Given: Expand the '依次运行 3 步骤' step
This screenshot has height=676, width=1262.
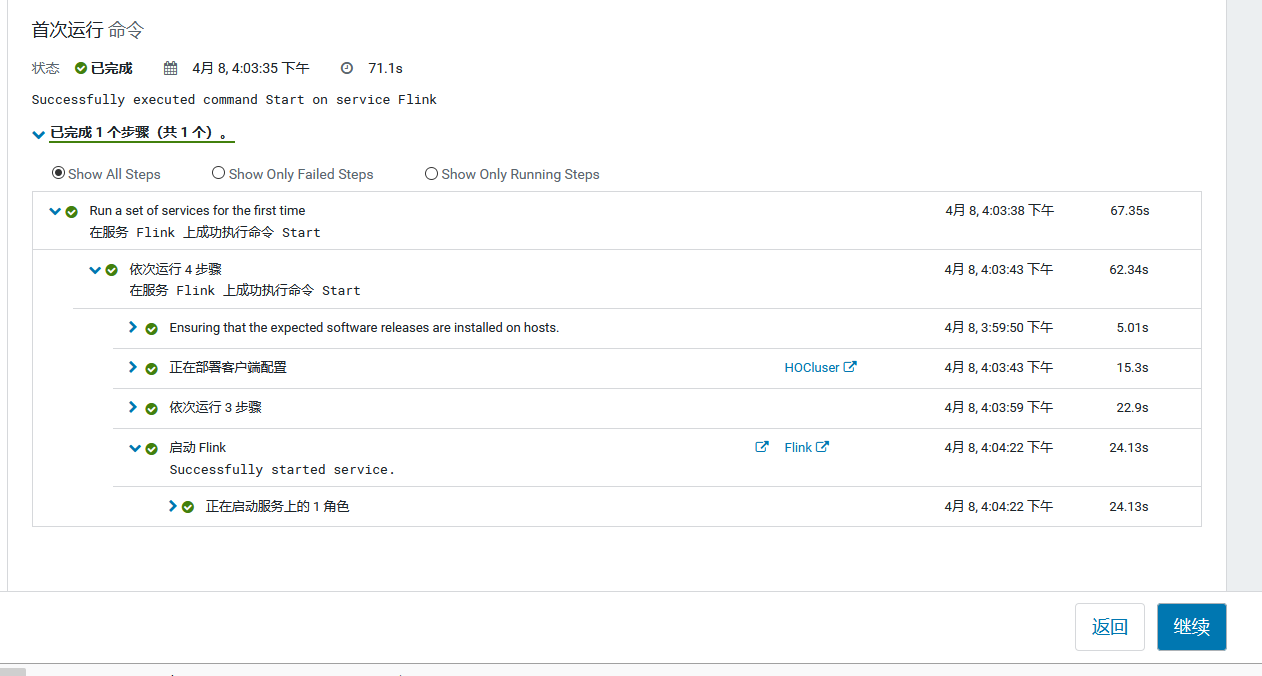Looking at the screenshot, I should pos(133,407).
